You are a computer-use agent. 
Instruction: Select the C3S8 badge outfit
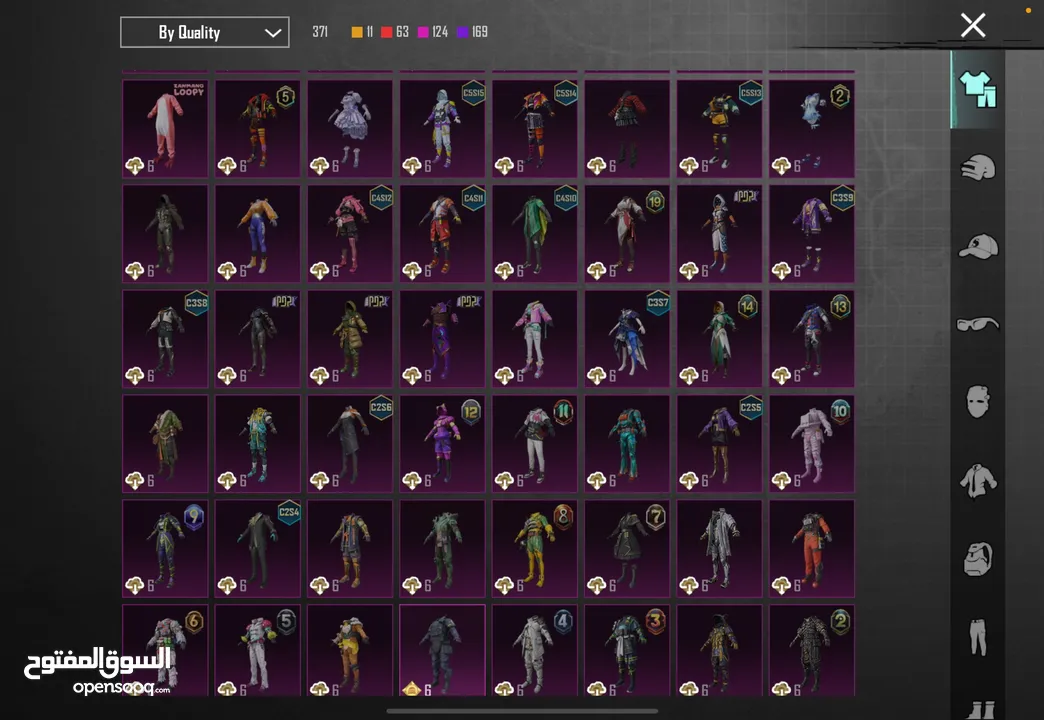click(165, 338)
